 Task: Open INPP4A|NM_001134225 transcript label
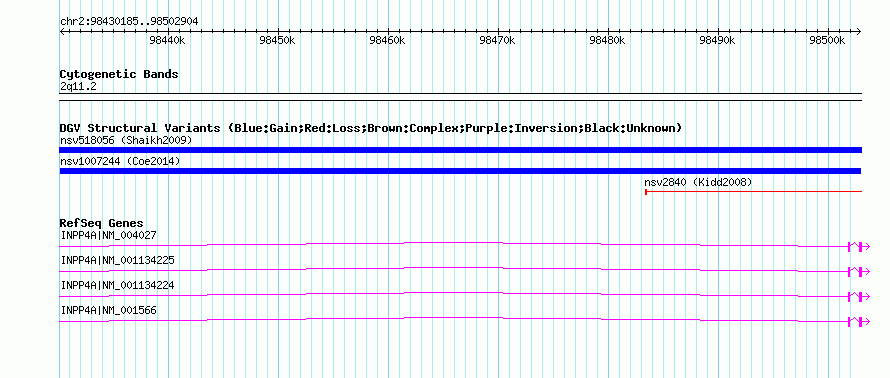tap(117, 260)
